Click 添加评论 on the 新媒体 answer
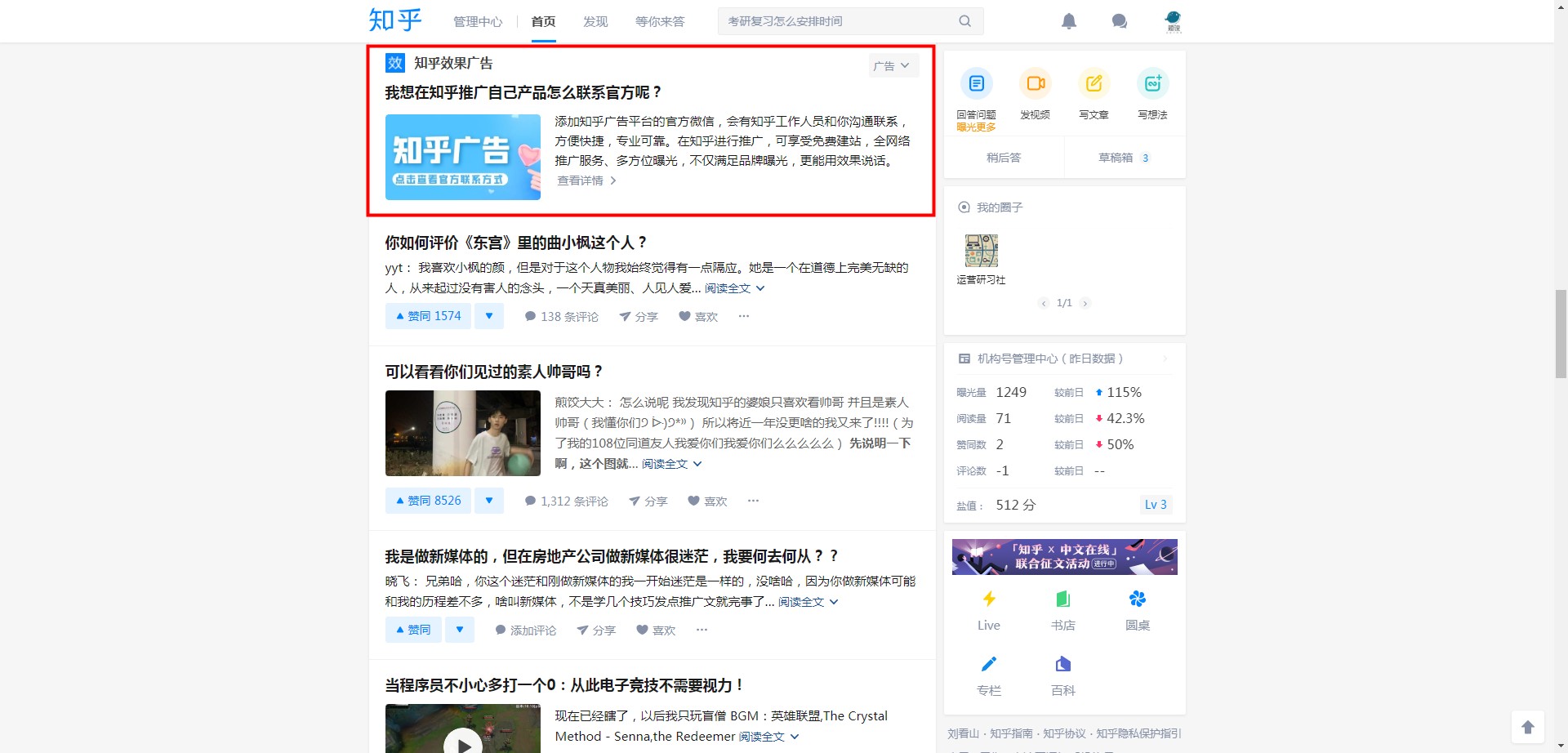This screenshot has width=1568, height=753. pyautogui.click(x=526, y=630)
